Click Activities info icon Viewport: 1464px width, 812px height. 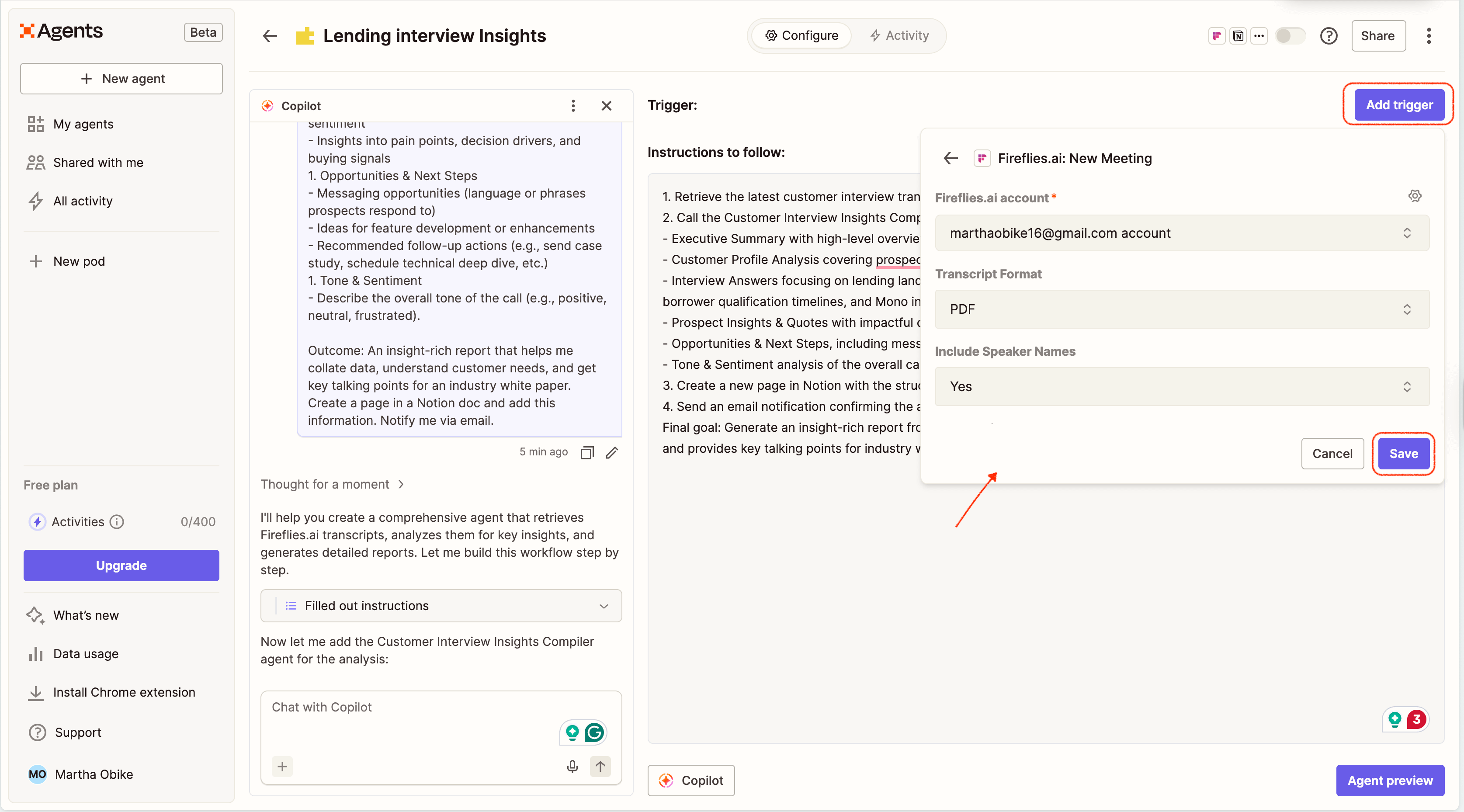[x=117, y=522]
